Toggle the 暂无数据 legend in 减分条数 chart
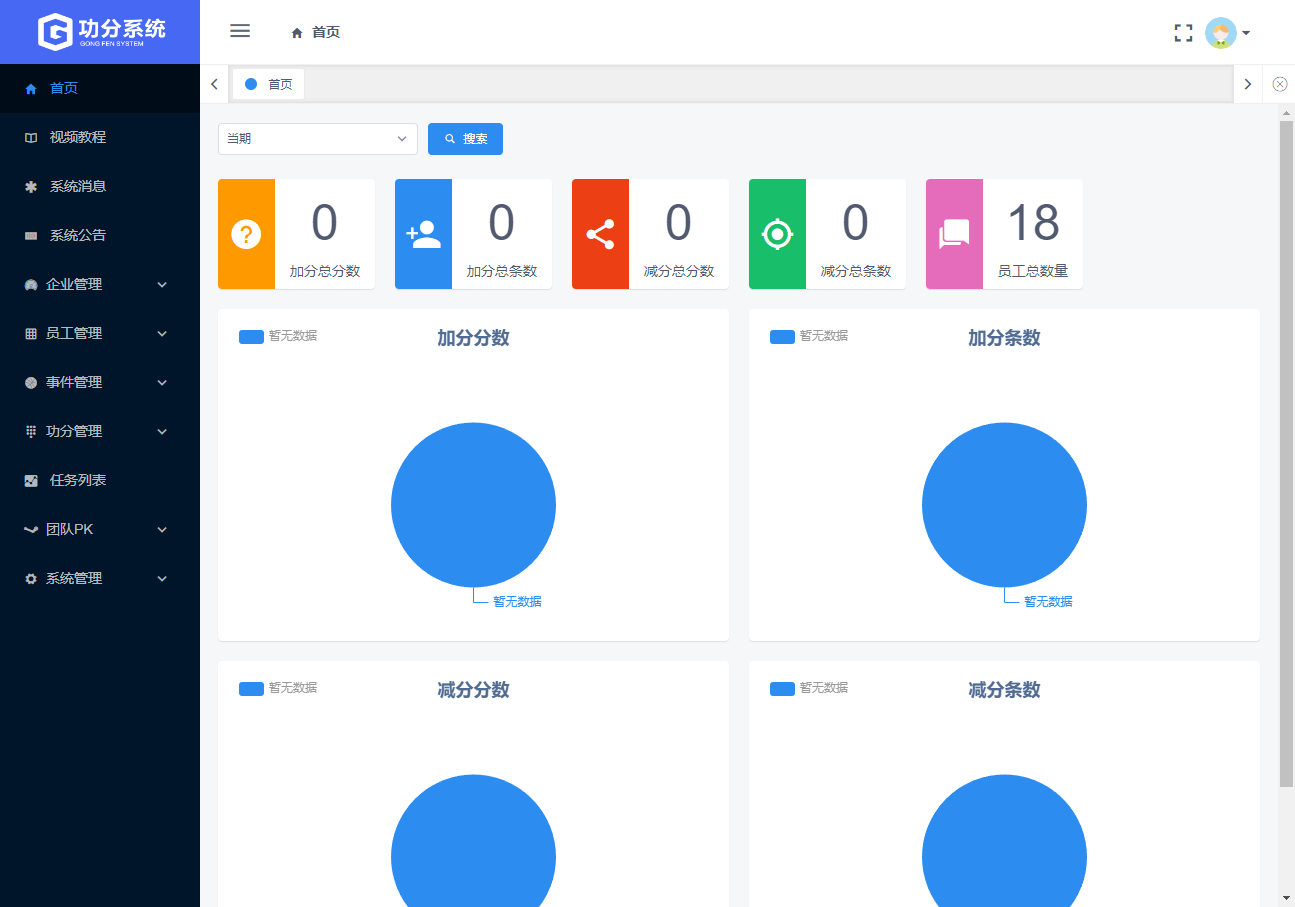This screenshot has height=907, width=1295. (x=809, y=688)
